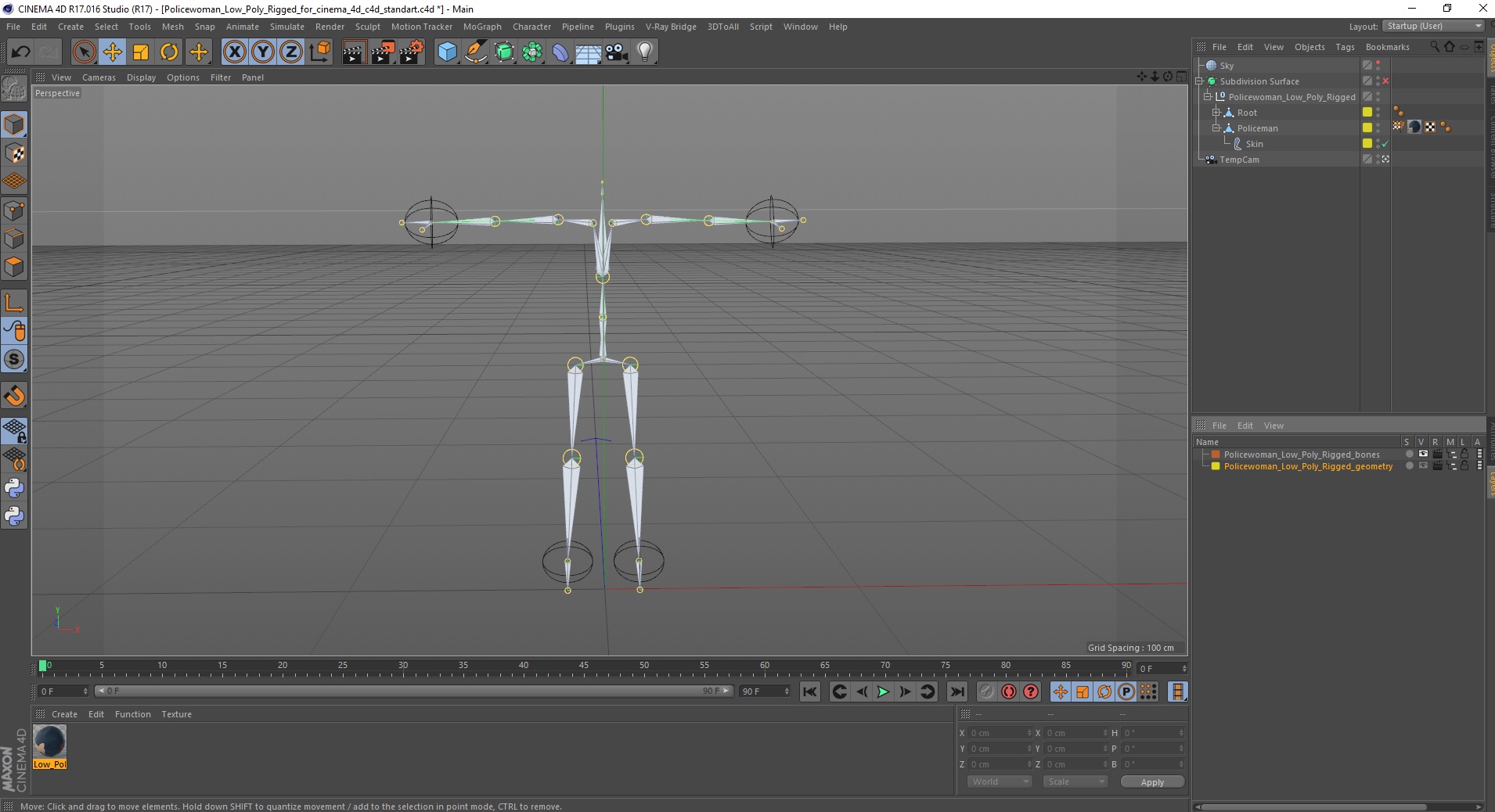This screenshot has width=1495, height=812.
Task: Open the array modeling objects icon
Action: [533, 52]
